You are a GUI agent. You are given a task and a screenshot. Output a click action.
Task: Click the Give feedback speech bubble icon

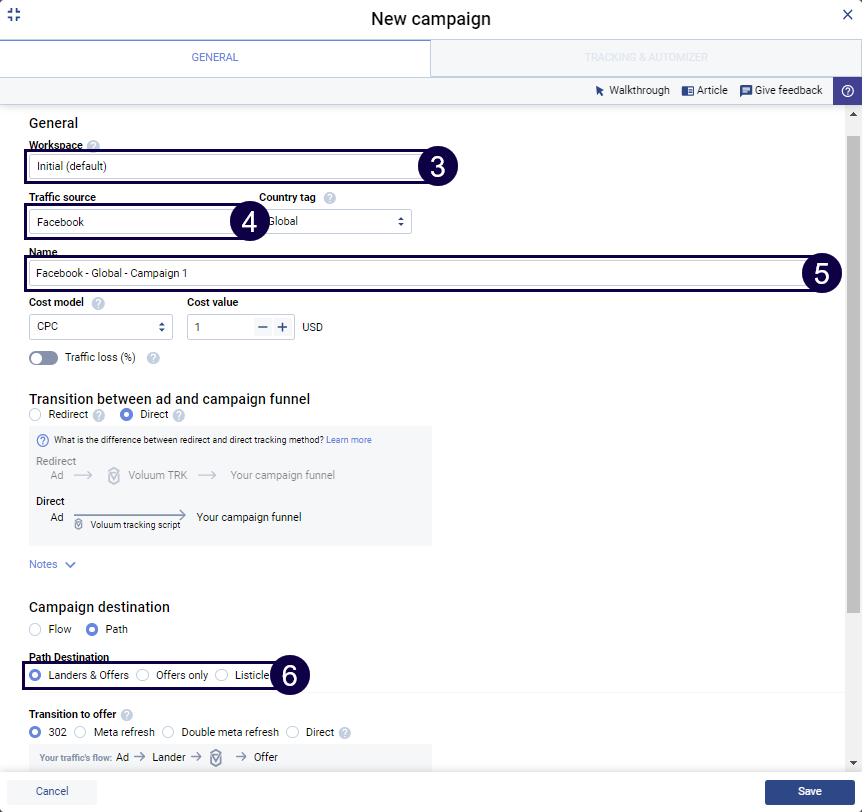point(746,91)
